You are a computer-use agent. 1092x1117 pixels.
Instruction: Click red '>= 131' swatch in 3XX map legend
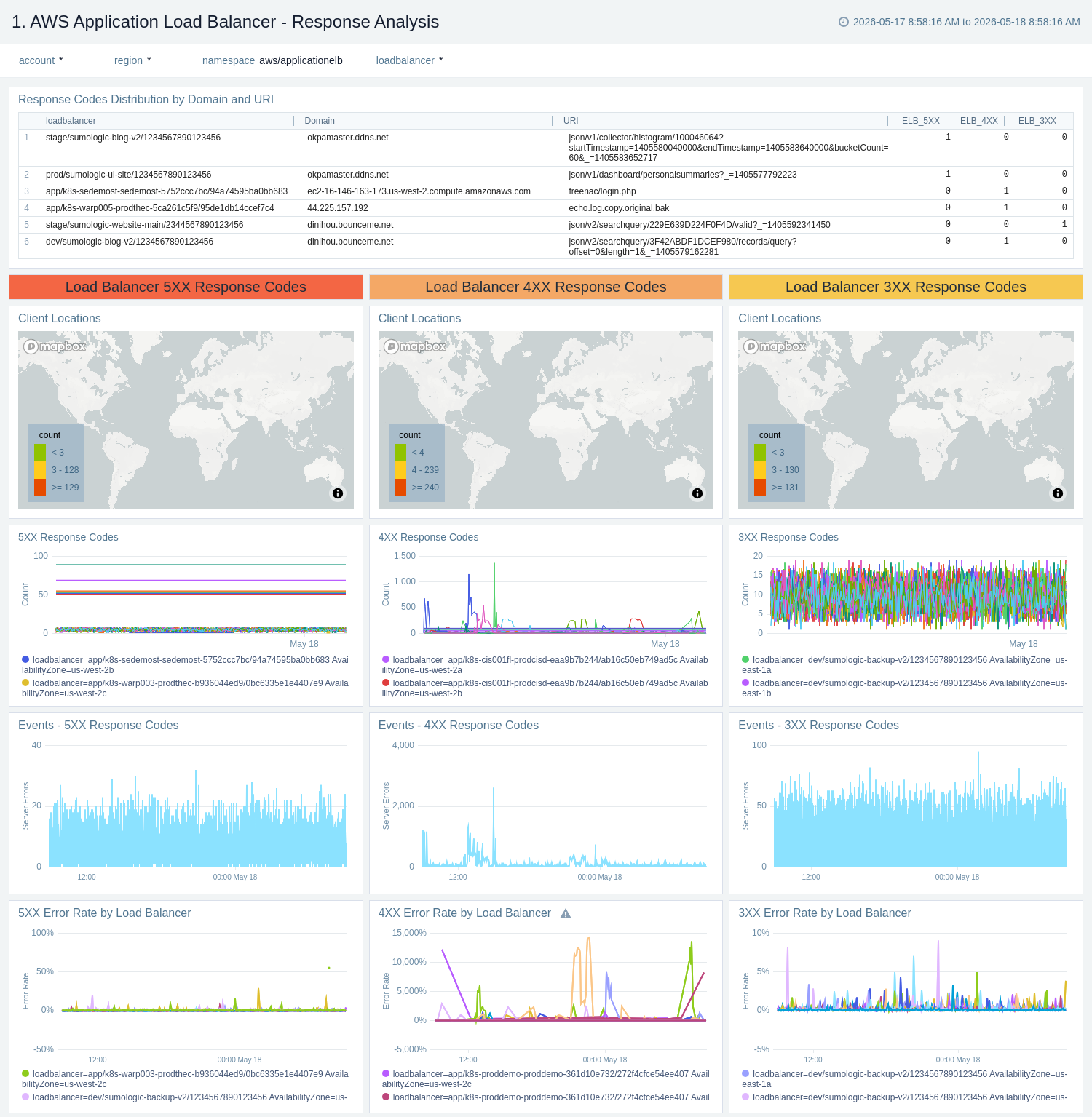pos(760,488)
